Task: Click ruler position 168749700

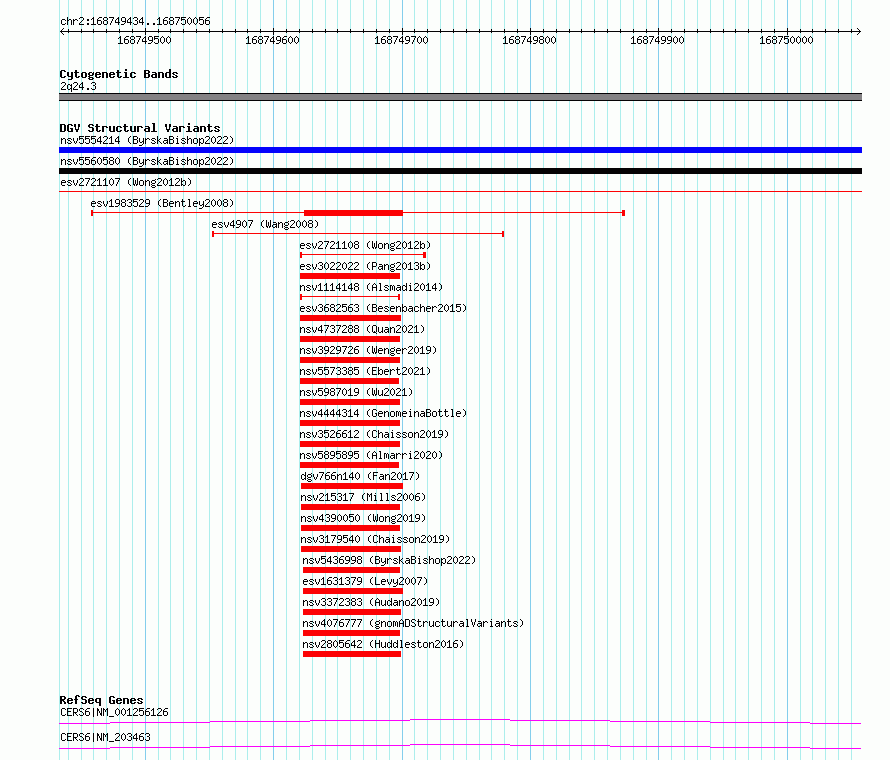Action: (x=401, y=40)
